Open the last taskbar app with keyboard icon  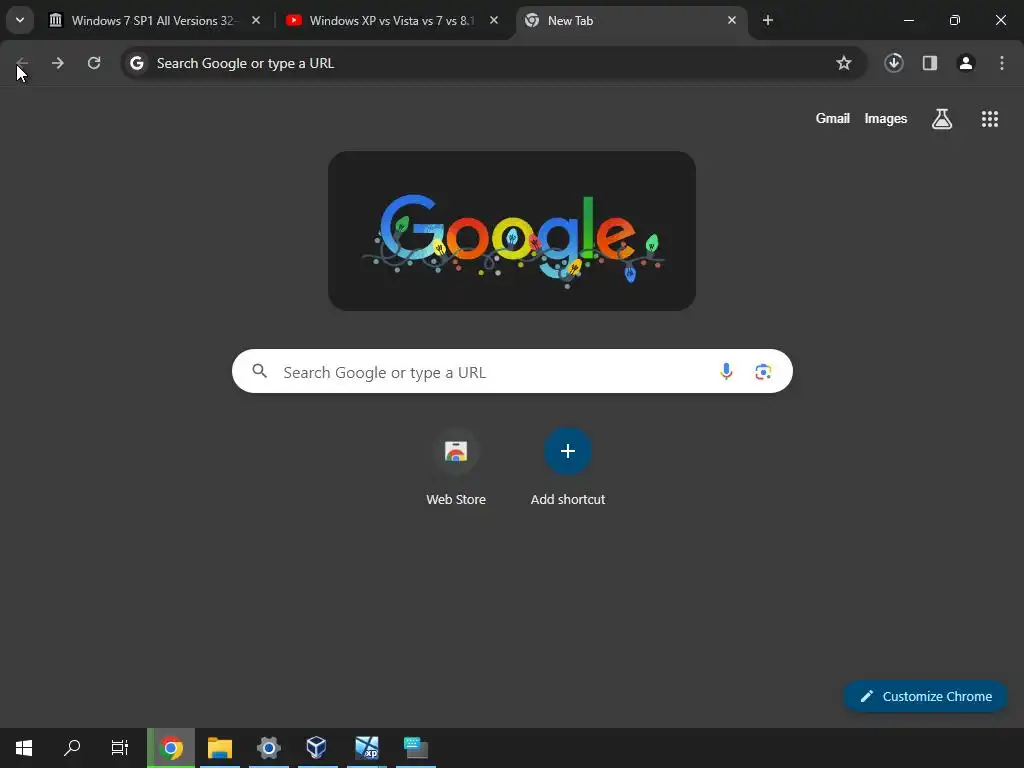coord(415,748)
